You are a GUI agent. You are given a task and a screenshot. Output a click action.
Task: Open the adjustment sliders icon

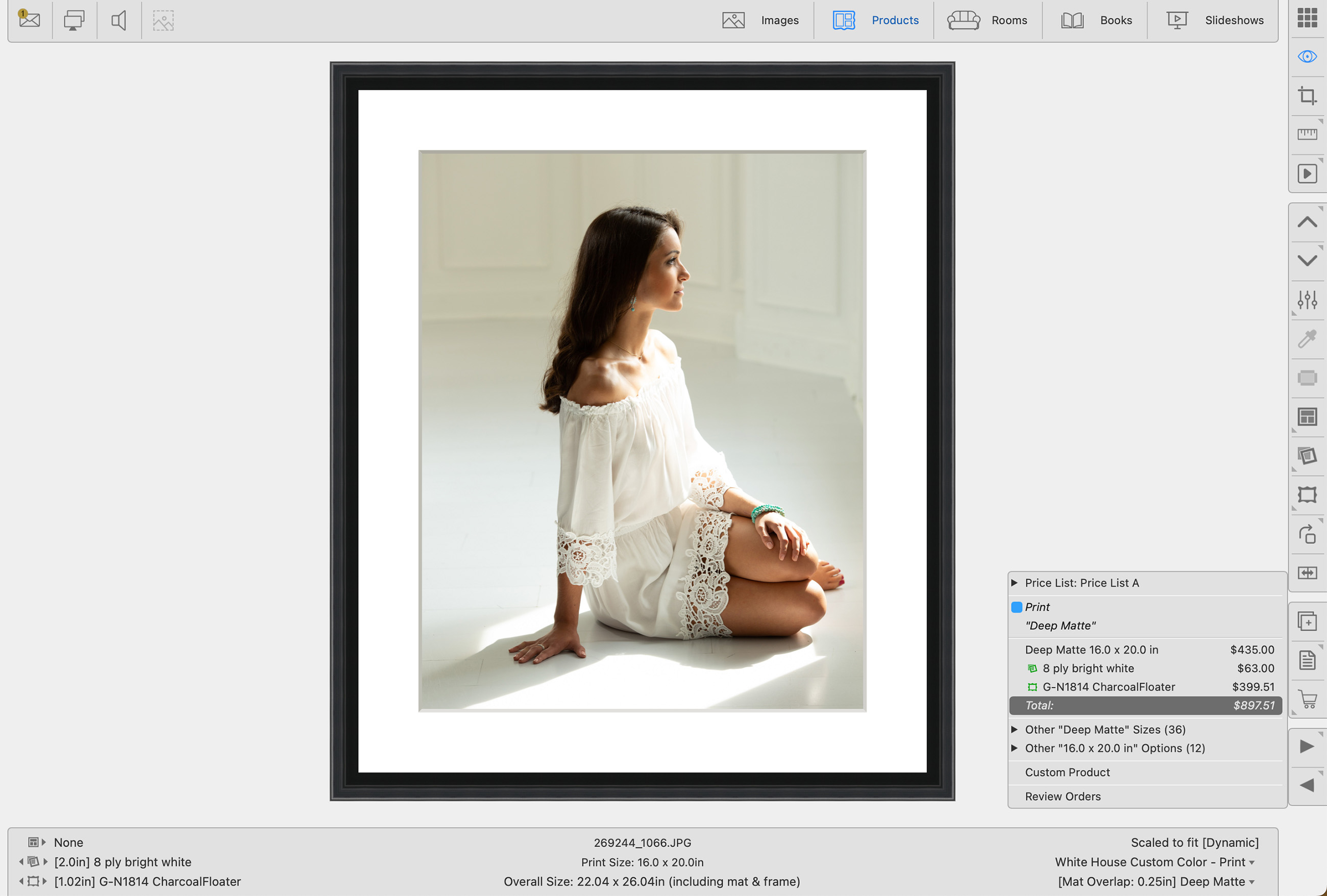click(x=1307, y=300)
